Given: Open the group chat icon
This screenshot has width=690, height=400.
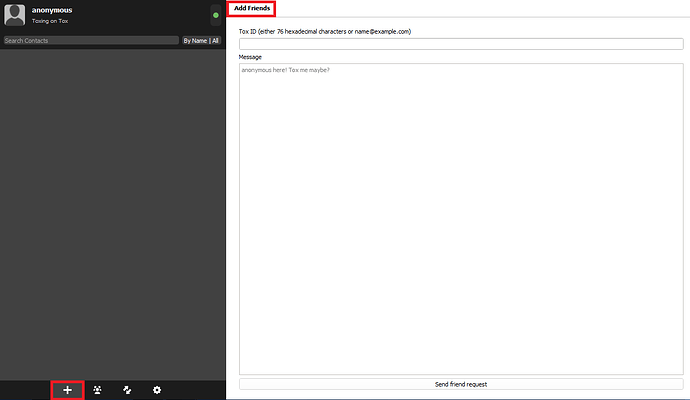Looking at the screenshot, I should pos(97,389).
